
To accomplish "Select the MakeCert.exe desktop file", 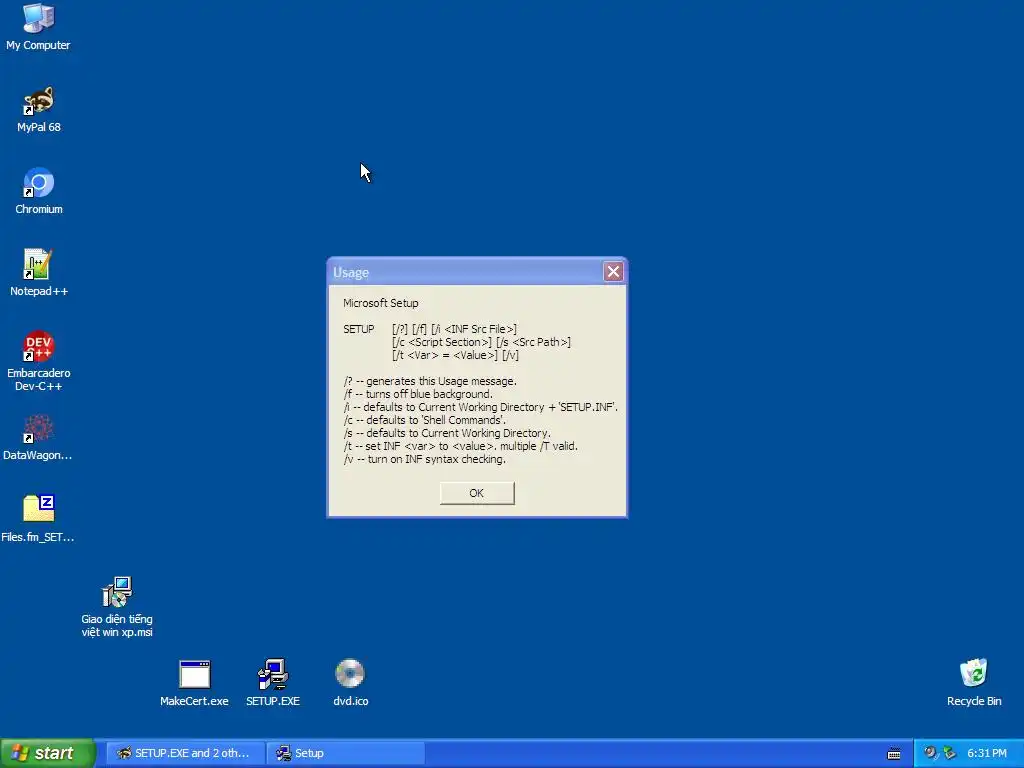I will 194,683.
